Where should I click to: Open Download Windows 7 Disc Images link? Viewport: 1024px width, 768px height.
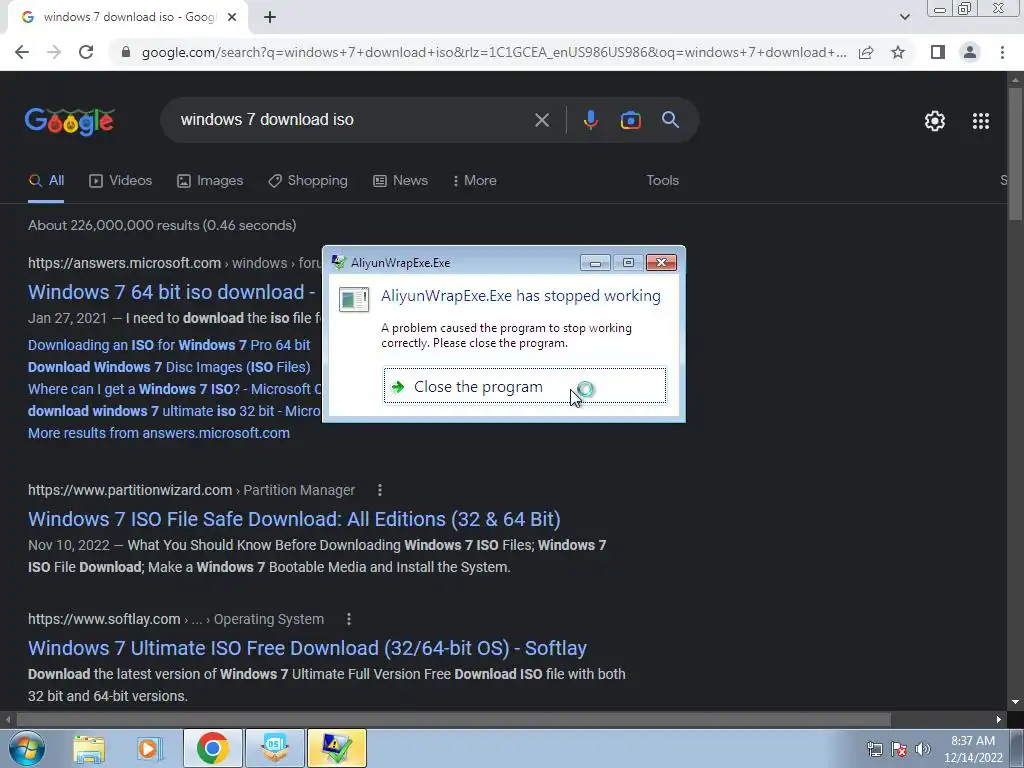(169, 367)
